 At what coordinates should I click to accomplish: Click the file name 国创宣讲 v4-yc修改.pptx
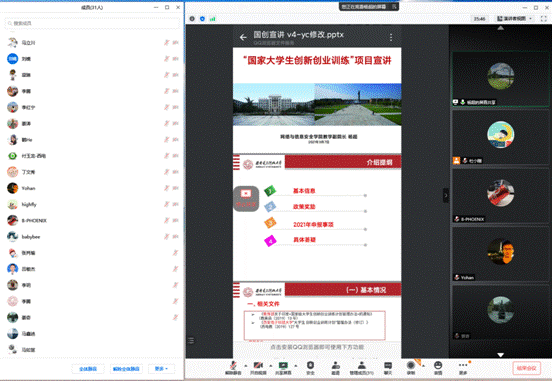click(298, 35)
